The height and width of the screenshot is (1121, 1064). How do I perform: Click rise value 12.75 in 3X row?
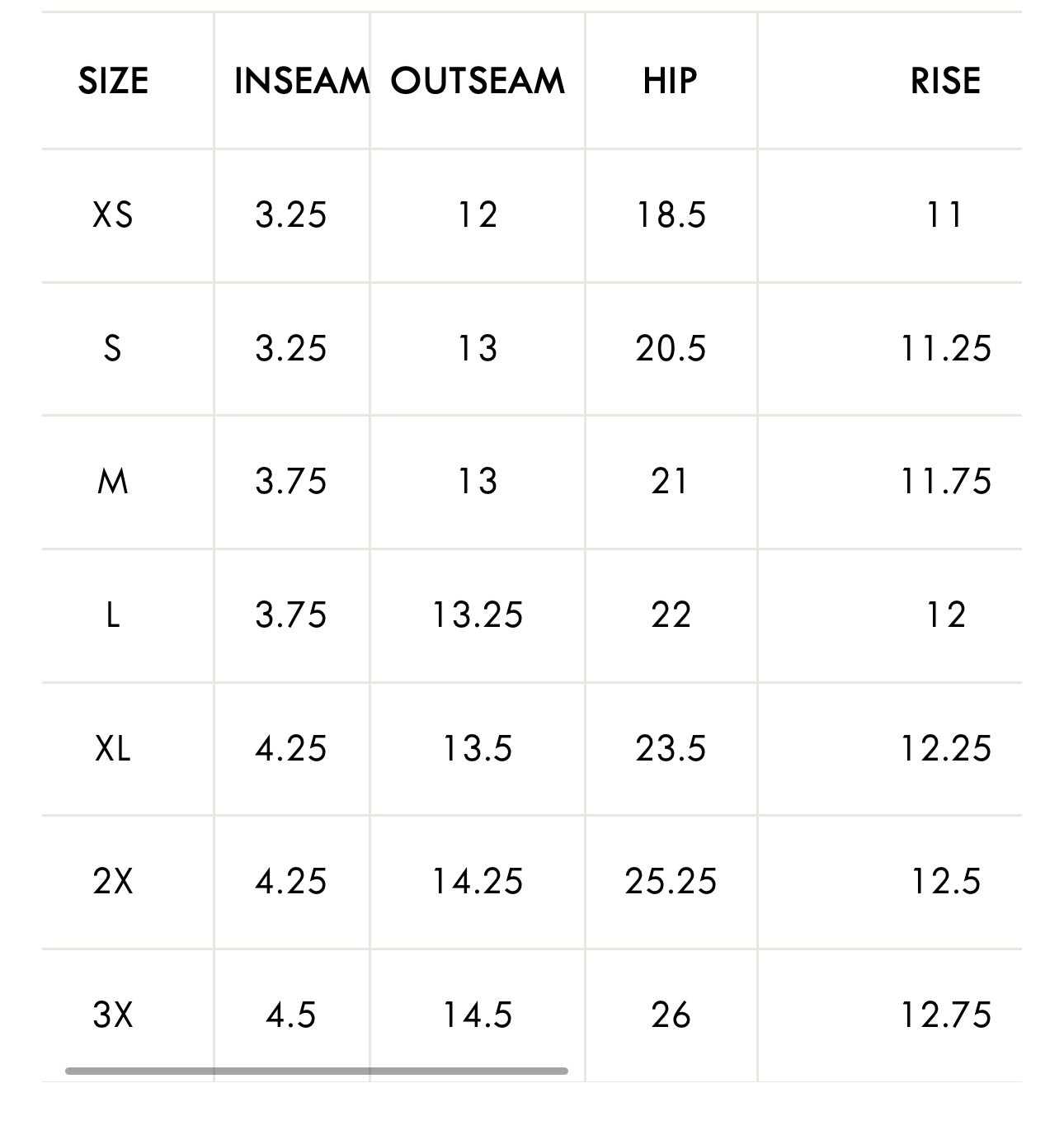945,1015
